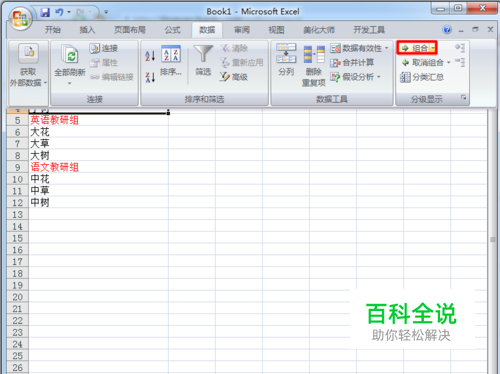The image size is (500, 374).
Task: Open Excel help question mark icon
Action: pyautogui.click(x=447, y=30)
